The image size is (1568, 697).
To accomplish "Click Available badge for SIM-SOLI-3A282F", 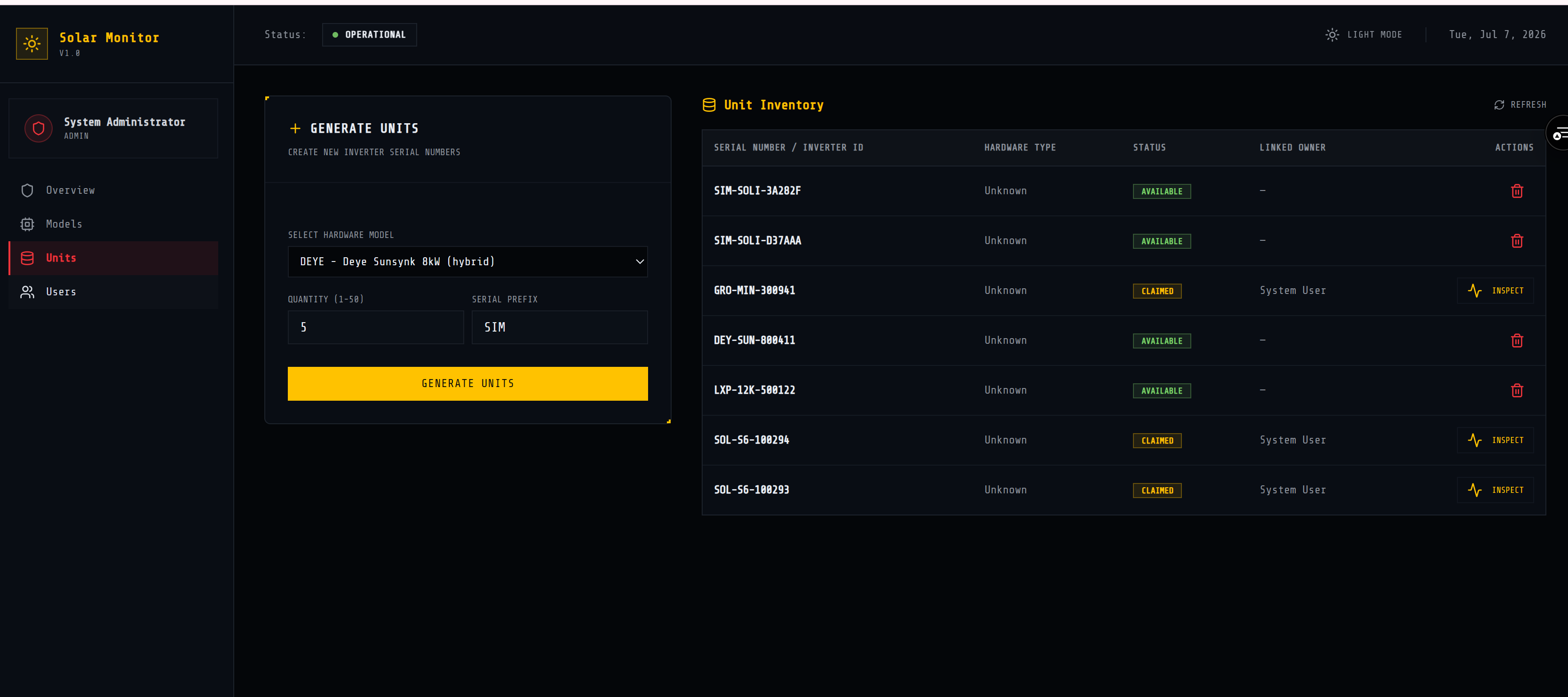I will (1161, 192).
